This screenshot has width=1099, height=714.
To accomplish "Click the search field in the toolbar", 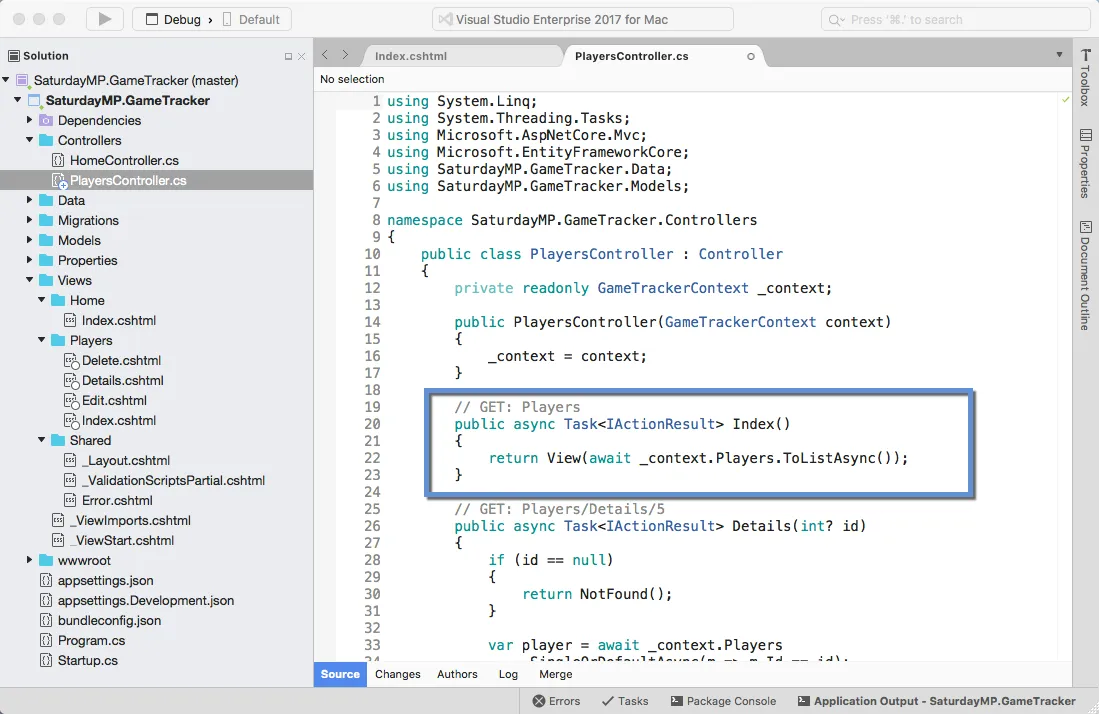I will (955, 20).
